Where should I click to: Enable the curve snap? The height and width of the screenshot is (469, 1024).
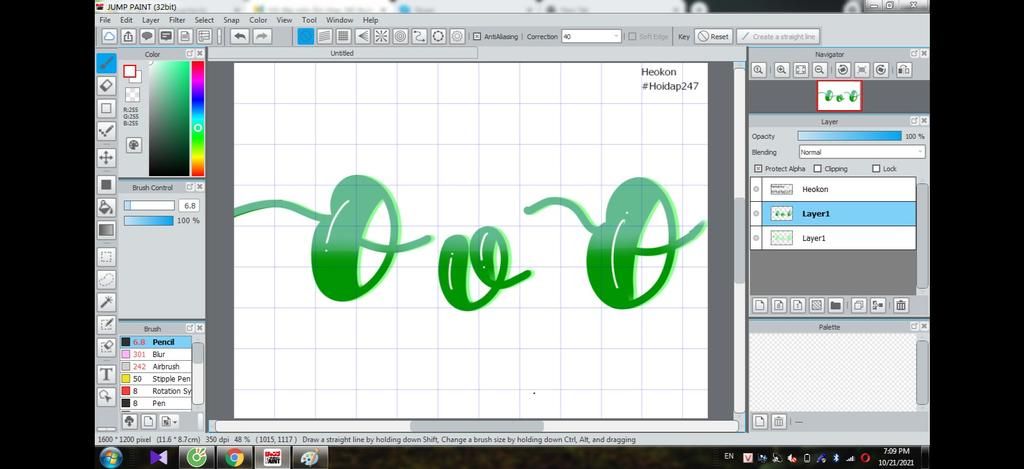point(419,37)
